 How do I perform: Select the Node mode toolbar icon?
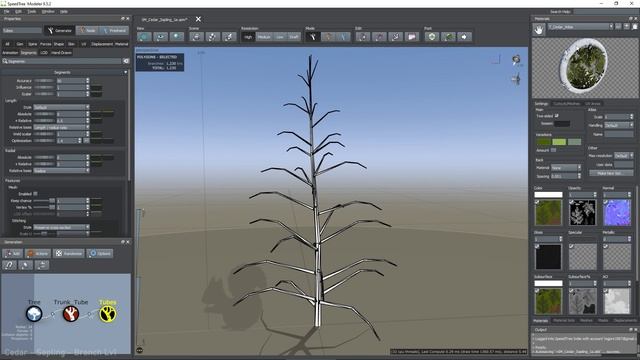coord(328,37)
